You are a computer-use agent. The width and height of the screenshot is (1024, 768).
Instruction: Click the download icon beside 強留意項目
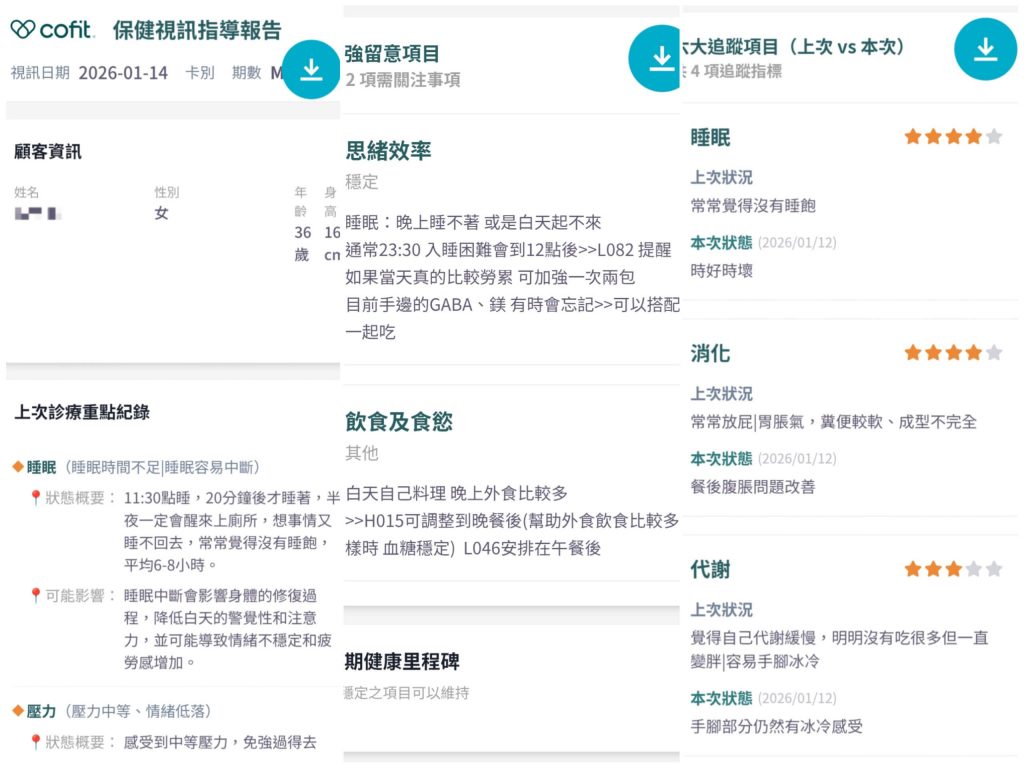click(x=657, y=59)
